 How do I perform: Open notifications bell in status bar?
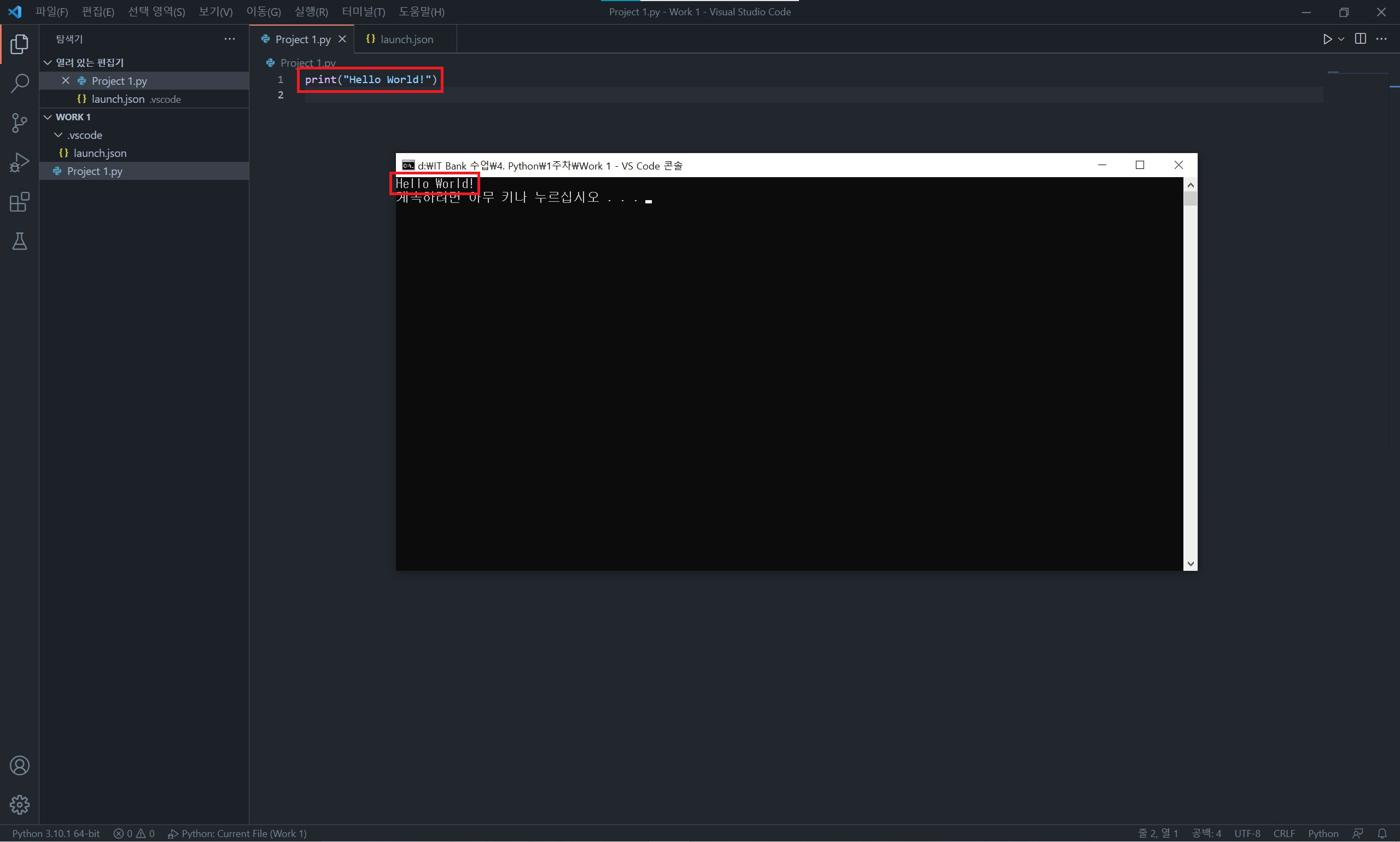(1382, 833)
